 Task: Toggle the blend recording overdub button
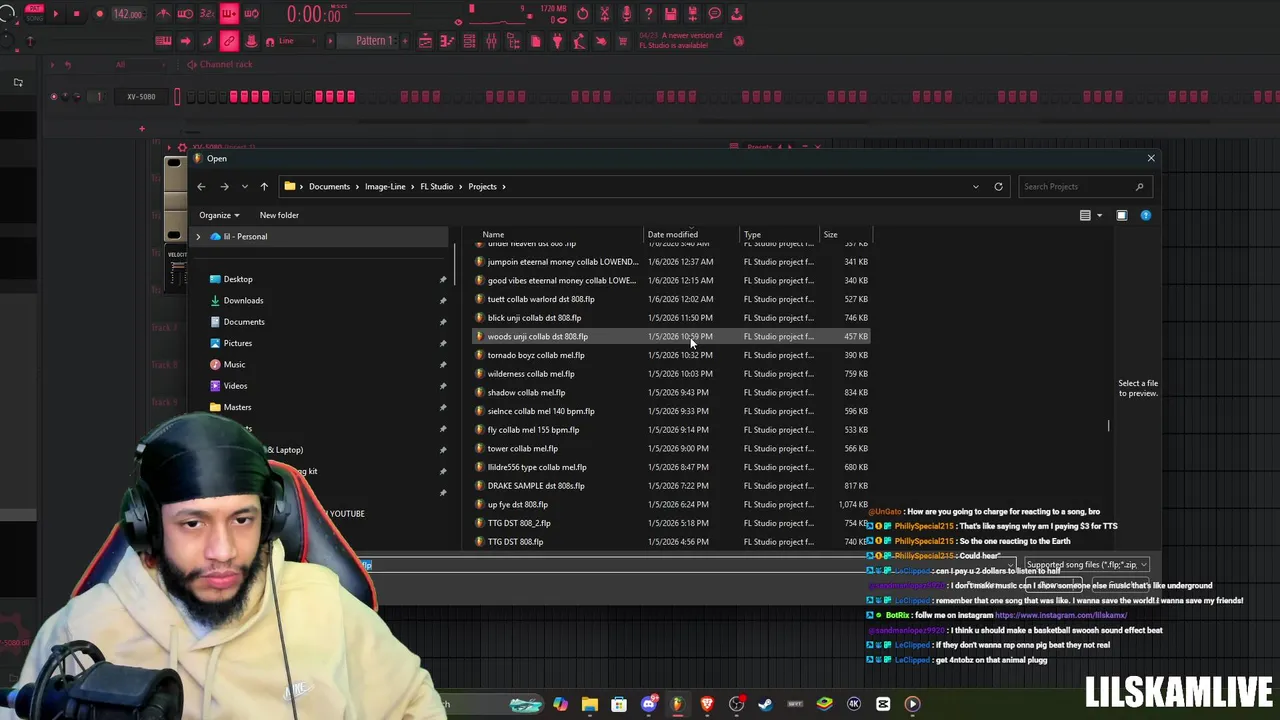tap(229, 14)
